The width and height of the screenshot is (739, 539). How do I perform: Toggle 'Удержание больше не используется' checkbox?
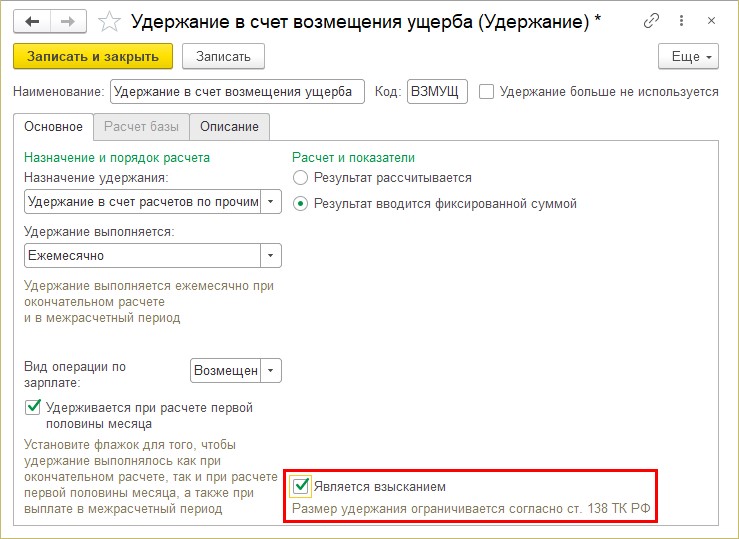point(487,92)
